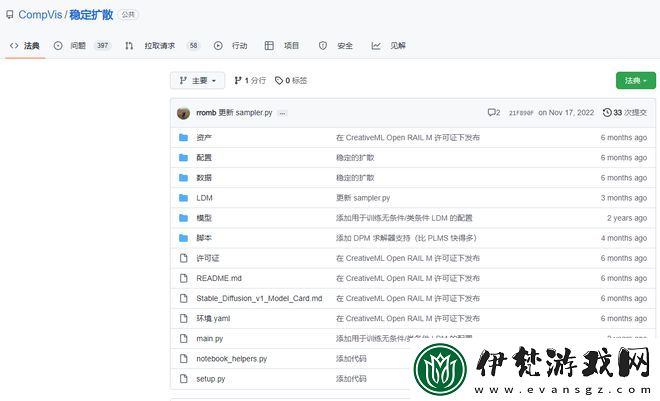The width and height of the screenshot is (660, 401).
Task: Open the 数据 folder
Action: tap(204, 178)
